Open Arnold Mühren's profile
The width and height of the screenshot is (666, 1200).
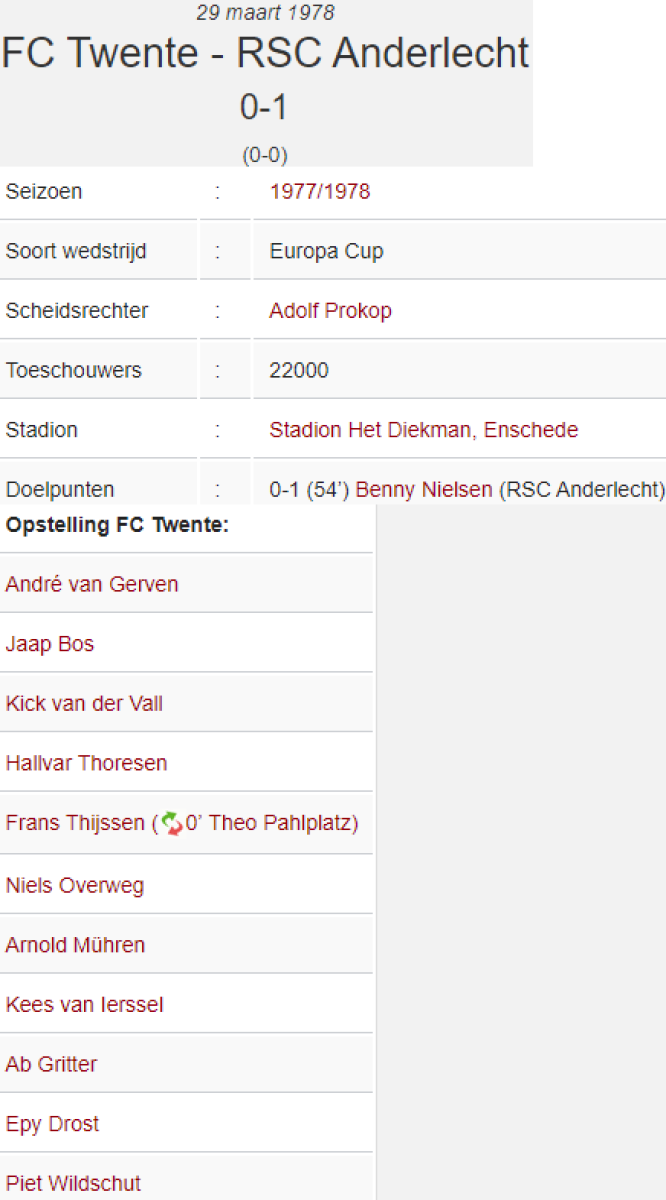(x=75, y=945)
